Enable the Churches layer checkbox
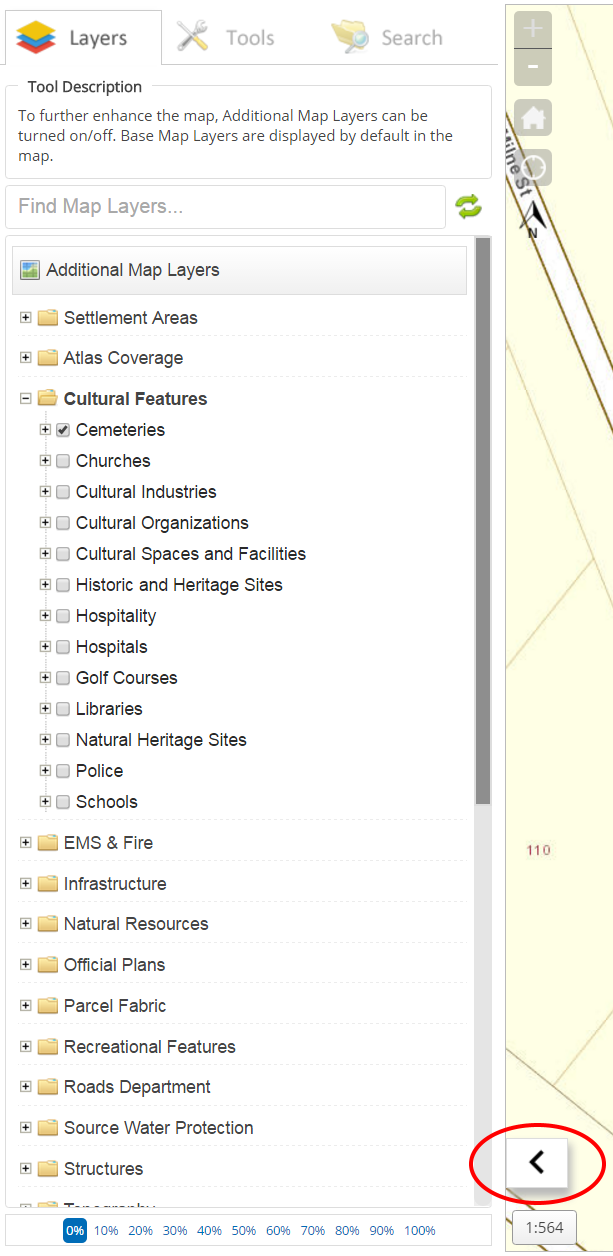Screen dimensions: 613x1256 point(63,461)
